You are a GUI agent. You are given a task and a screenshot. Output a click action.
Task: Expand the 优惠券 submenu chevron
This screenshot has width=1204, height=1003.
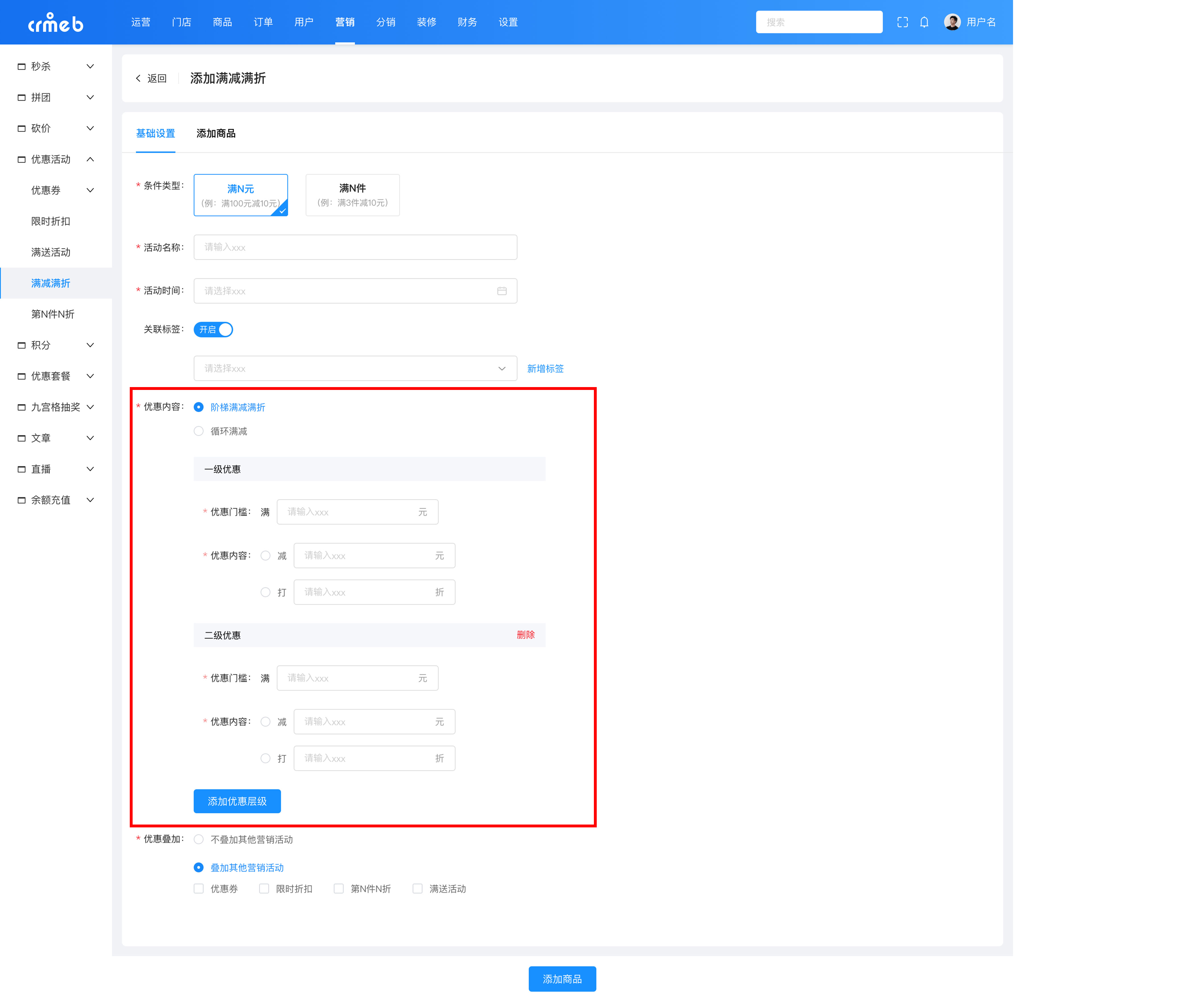tap(90, 190)
